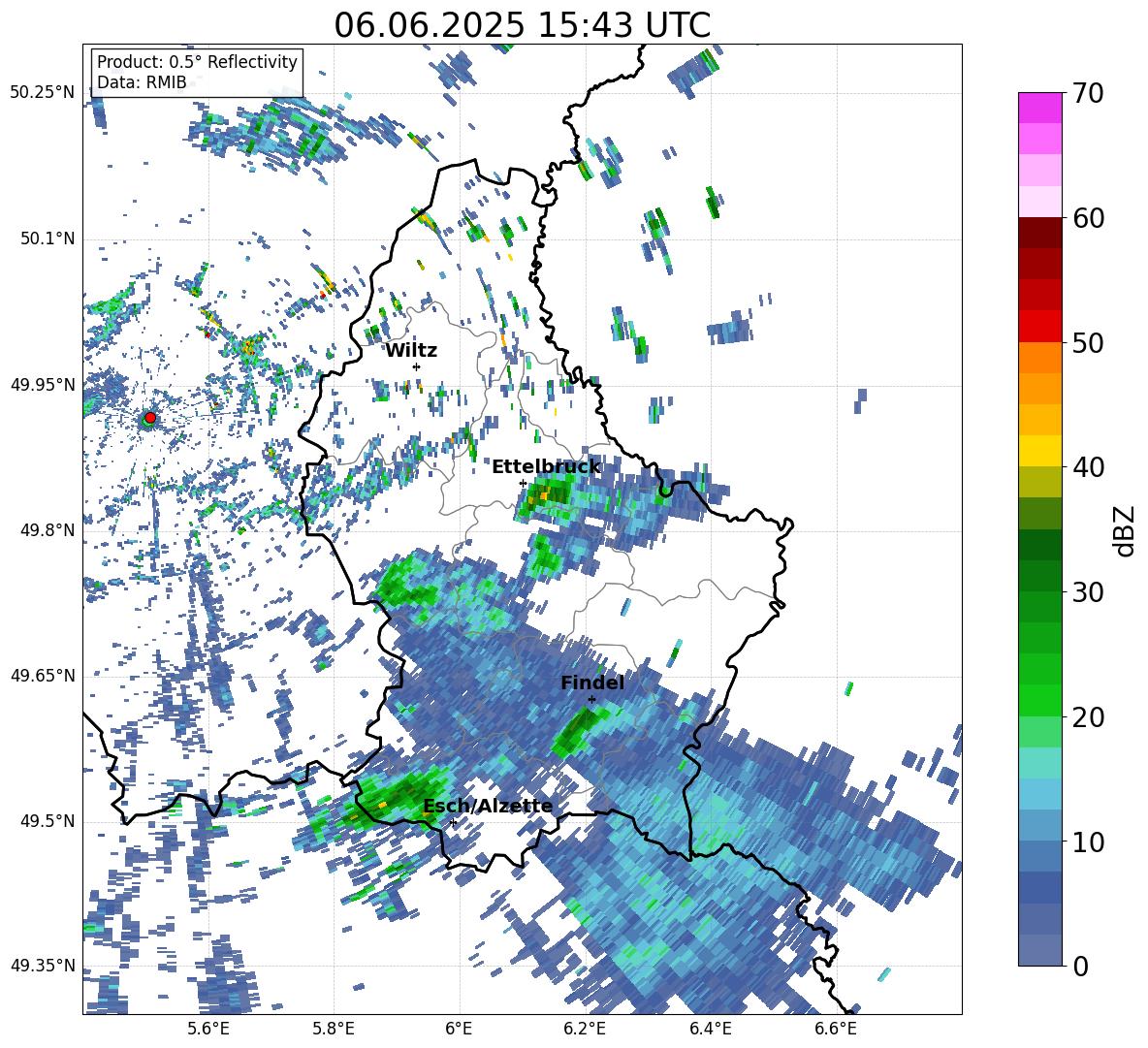Click the Findel cross marker
Viewport: 1148px width, 1048px height.
click(x=591, y=700)
